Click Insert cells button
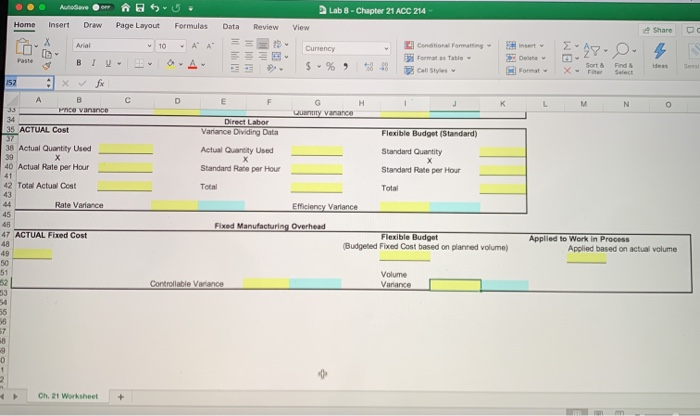The width and height of the screenshot is (700, 416). [525, 46]
